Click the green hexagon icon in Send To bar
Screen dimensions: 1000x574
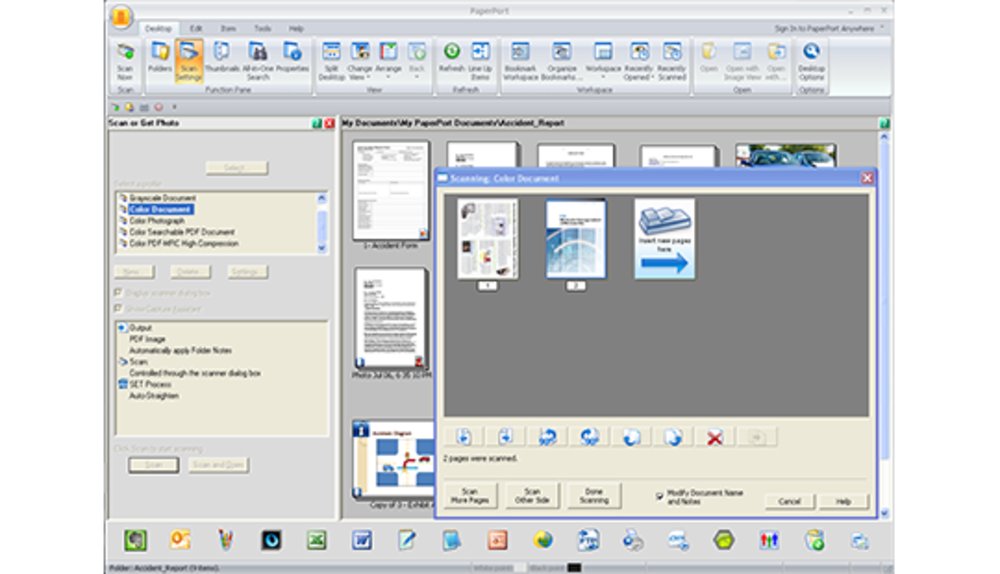[723, 540]
